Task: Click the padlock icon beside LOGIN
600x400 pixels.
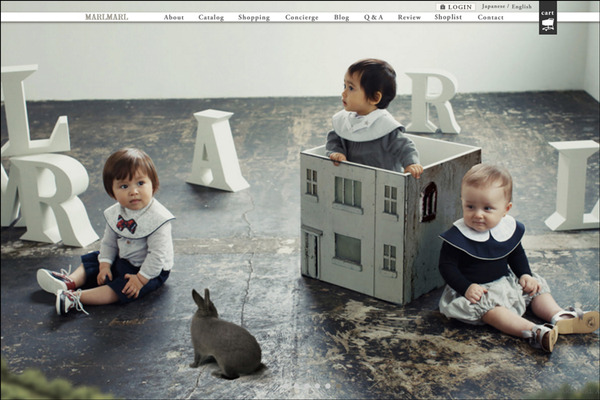Action: [x=443, y=7]
